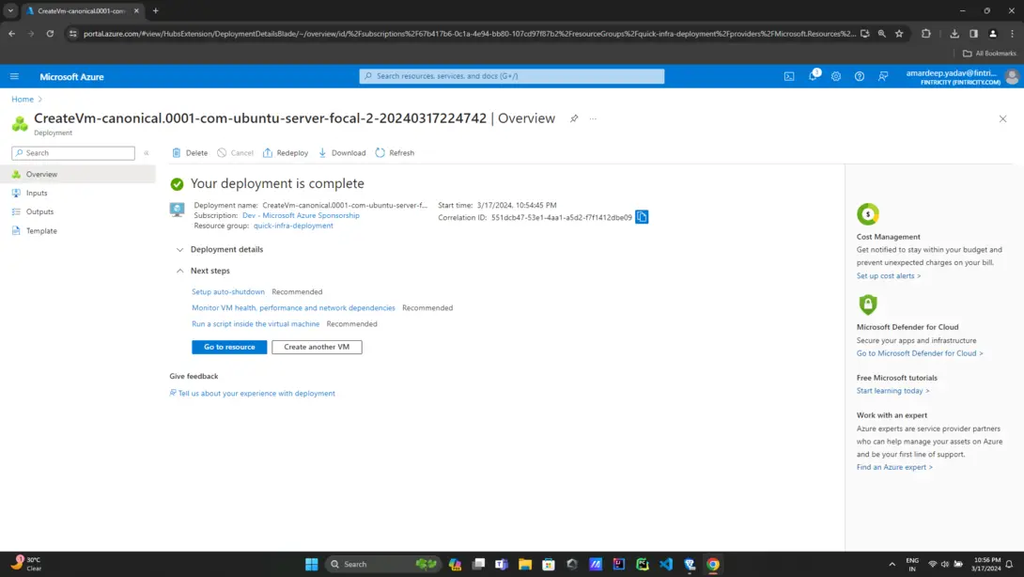Click Set up cost alerts link

888,276
